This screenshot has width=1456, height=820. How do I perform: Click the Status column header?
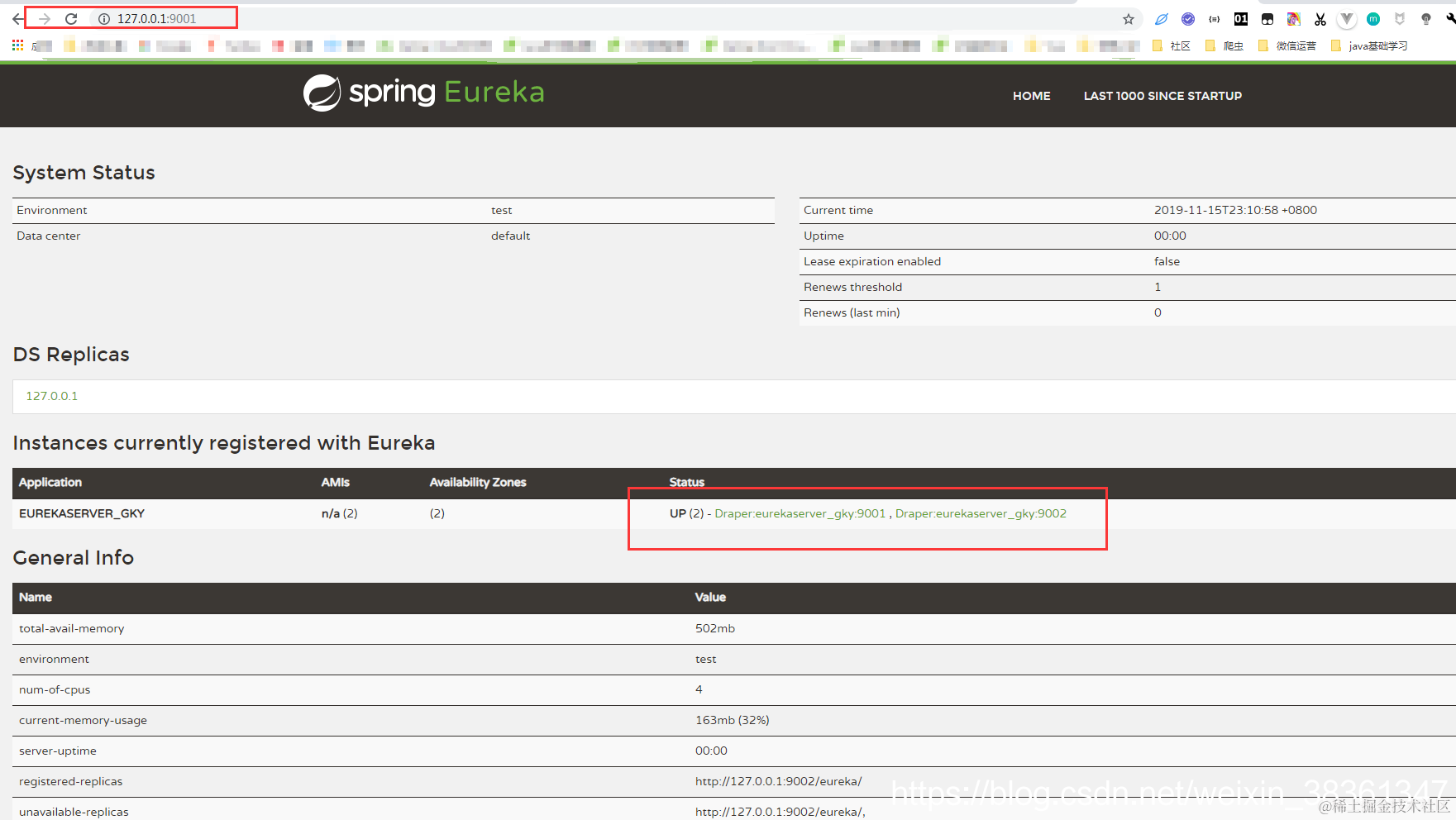[686, 482]
